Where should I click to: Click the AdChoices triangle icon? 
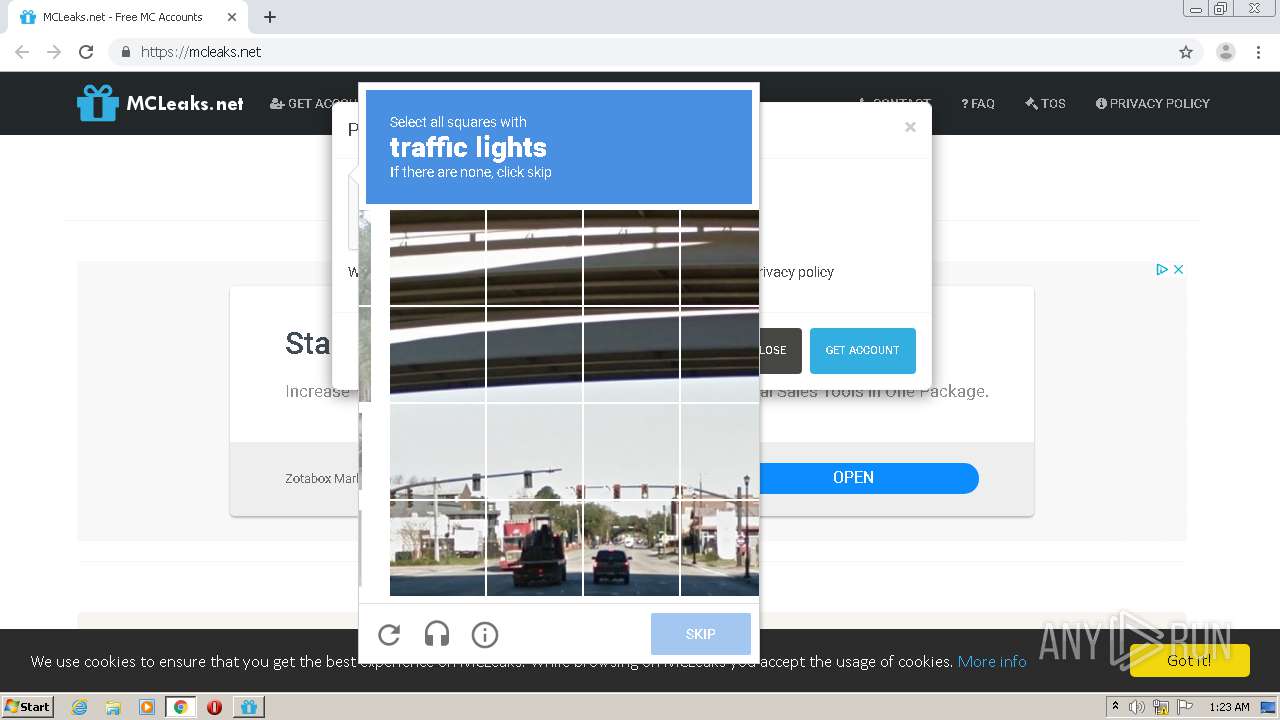1162,269
